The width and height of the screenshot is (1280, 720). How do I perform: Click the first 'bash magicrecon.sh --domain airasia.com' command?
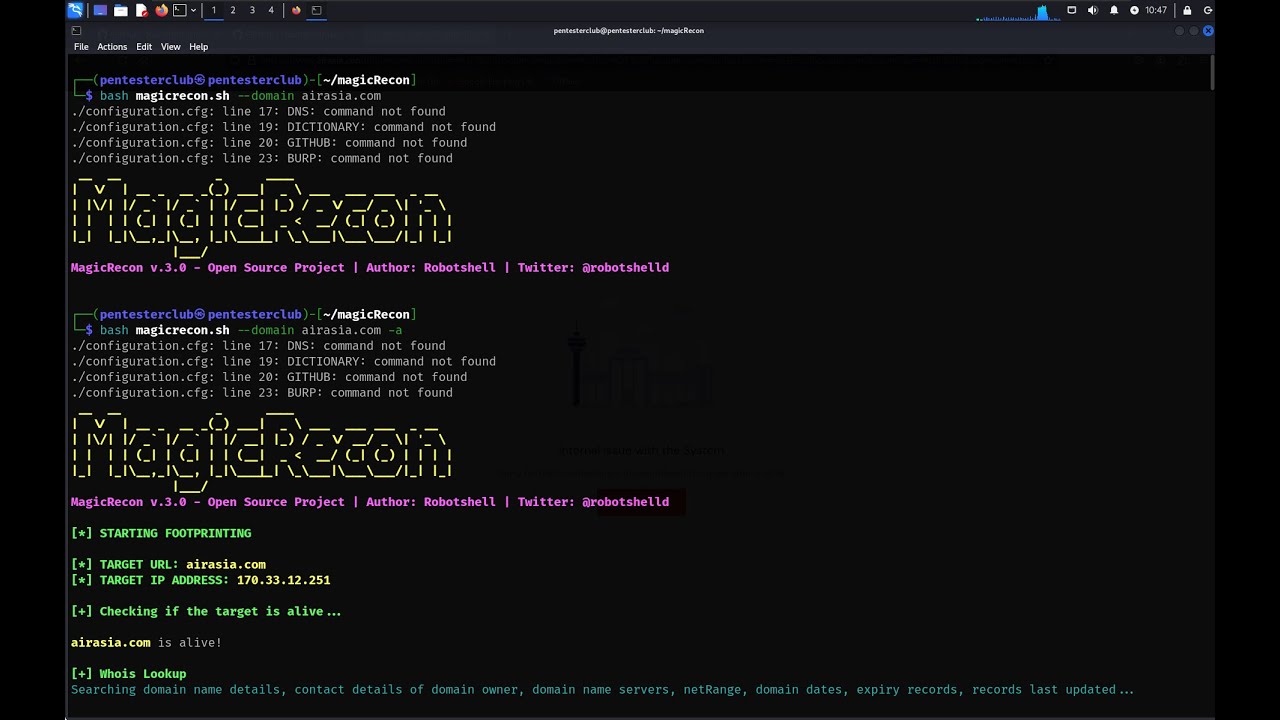pyautogui.click(x=240, y=96)
